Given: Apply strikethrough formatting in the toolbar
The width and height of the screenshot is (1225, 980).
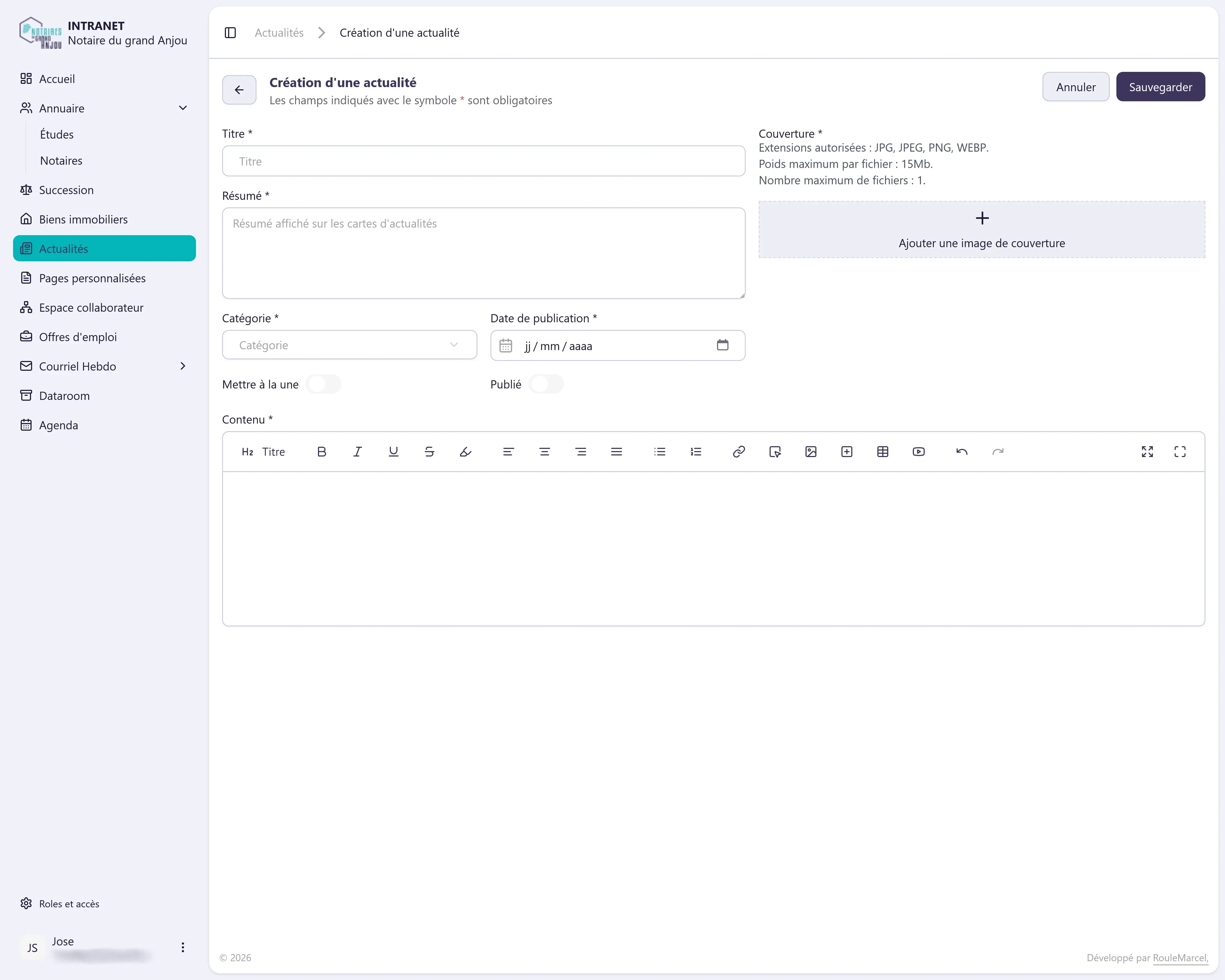Looking at the screenshot, I should (430, 452).
